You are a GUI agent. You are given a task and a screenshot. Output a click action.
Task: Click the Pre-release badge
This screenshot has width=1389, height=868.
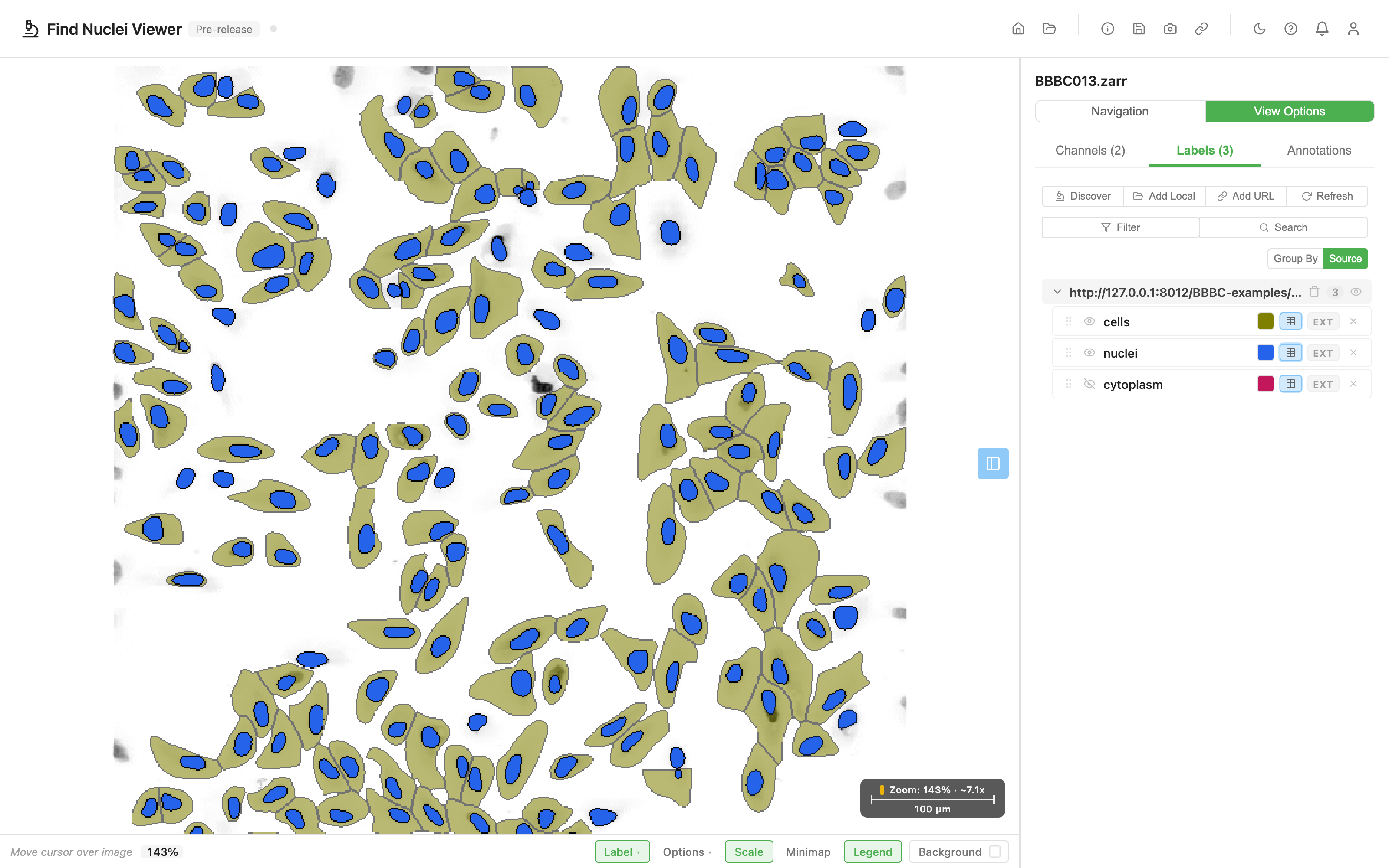point(224,29)
